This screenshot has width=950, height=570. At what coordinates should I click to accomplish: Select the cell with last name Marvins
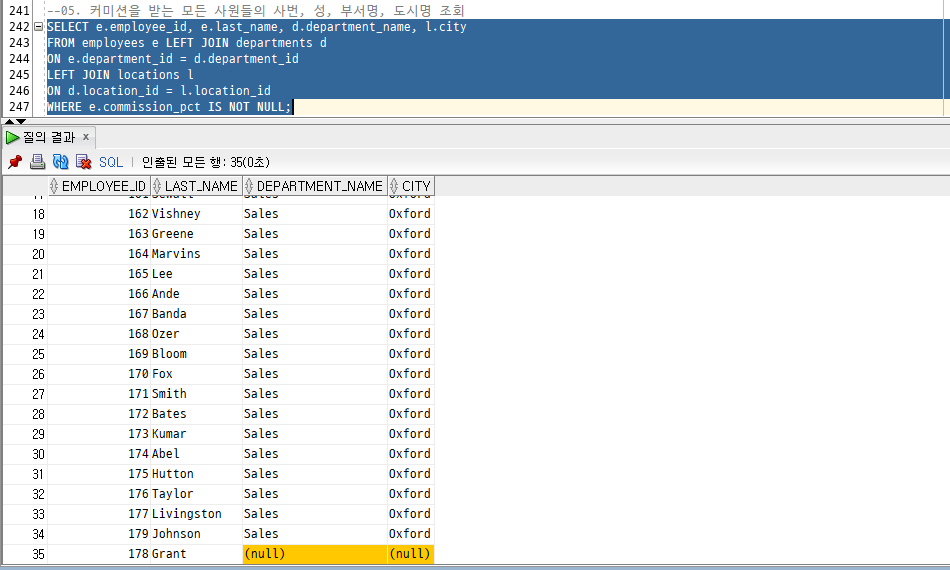point(196,254)
